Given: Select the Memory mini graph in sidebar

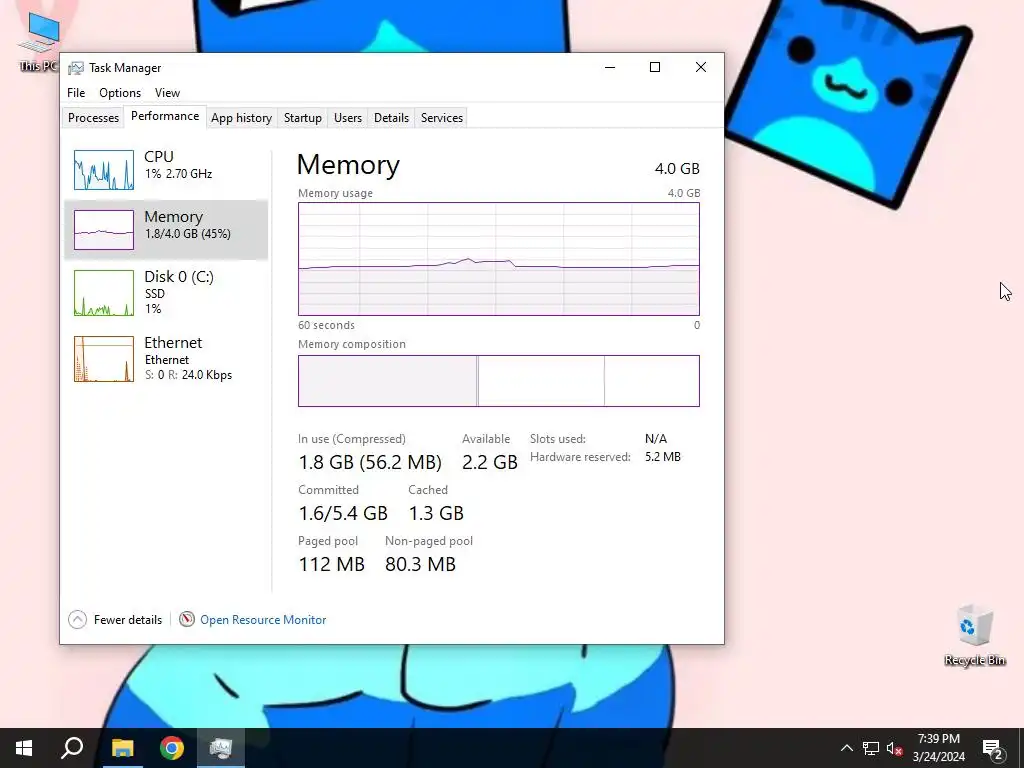Looking at the screenshot, I should 104,230.
